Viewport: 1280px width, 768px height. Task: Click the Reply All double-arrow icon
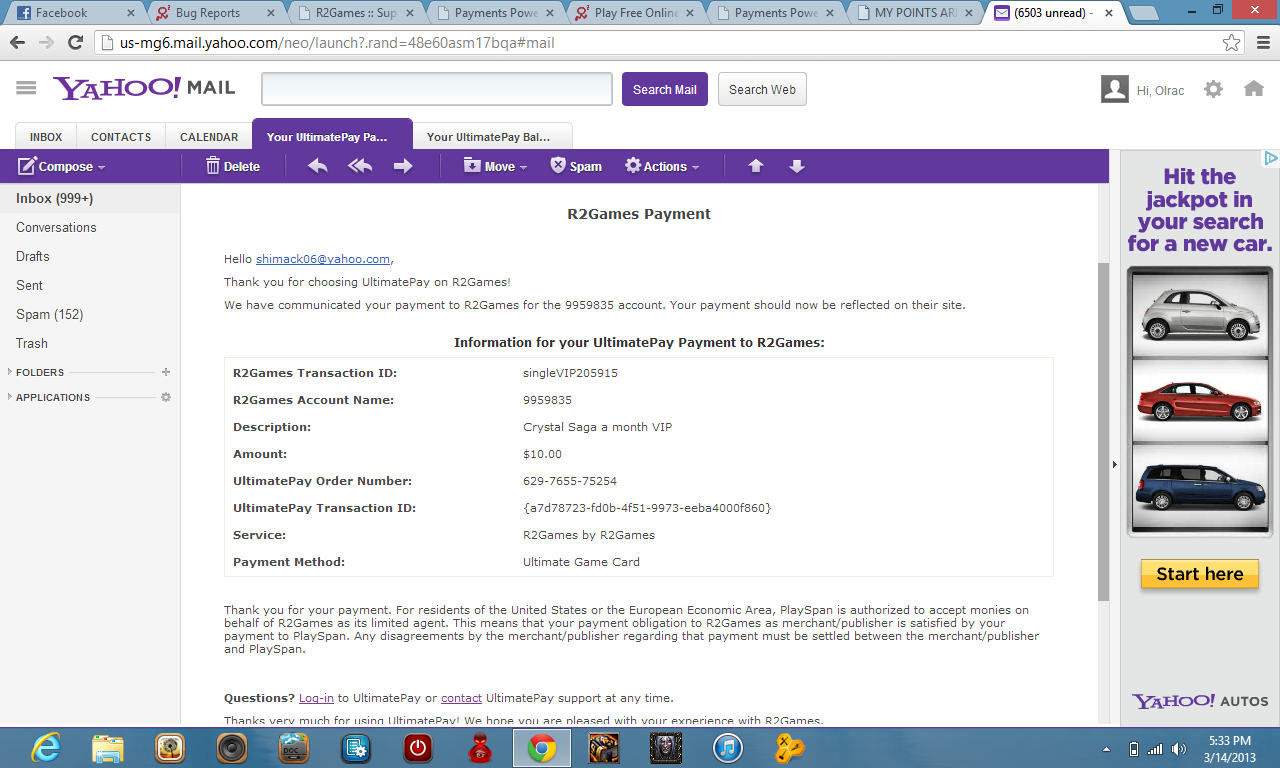(x=360, y=166)
